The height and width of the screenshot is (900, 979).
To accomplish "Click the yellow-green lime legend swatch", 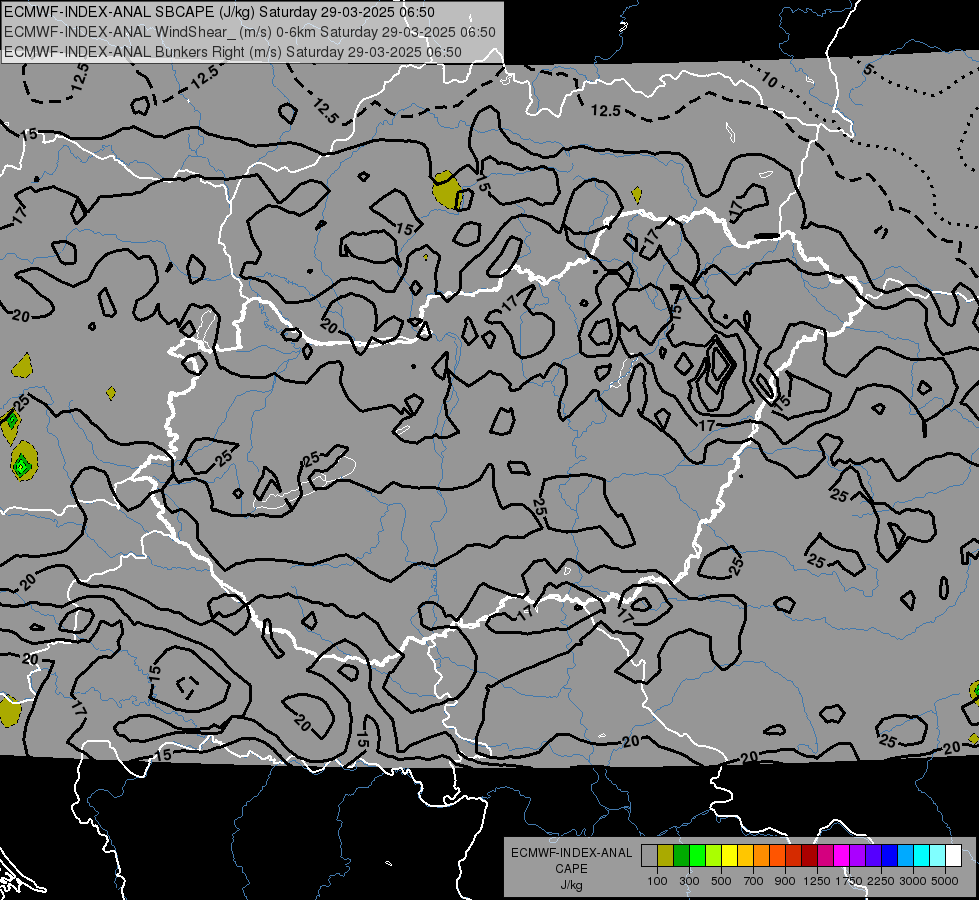I will [x=713, y=856].
